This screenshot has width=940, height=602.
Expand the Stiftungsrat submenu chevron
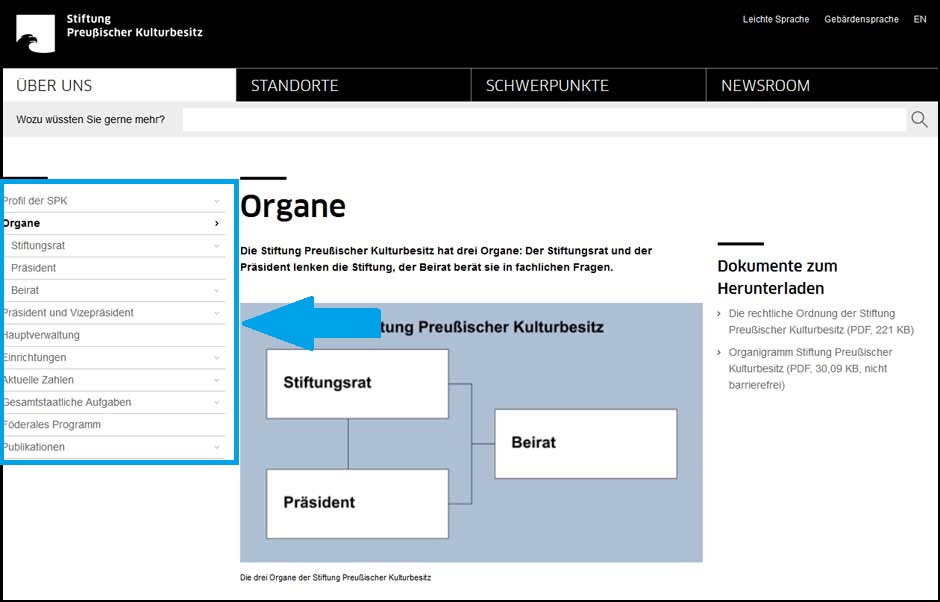pos(217,246)
